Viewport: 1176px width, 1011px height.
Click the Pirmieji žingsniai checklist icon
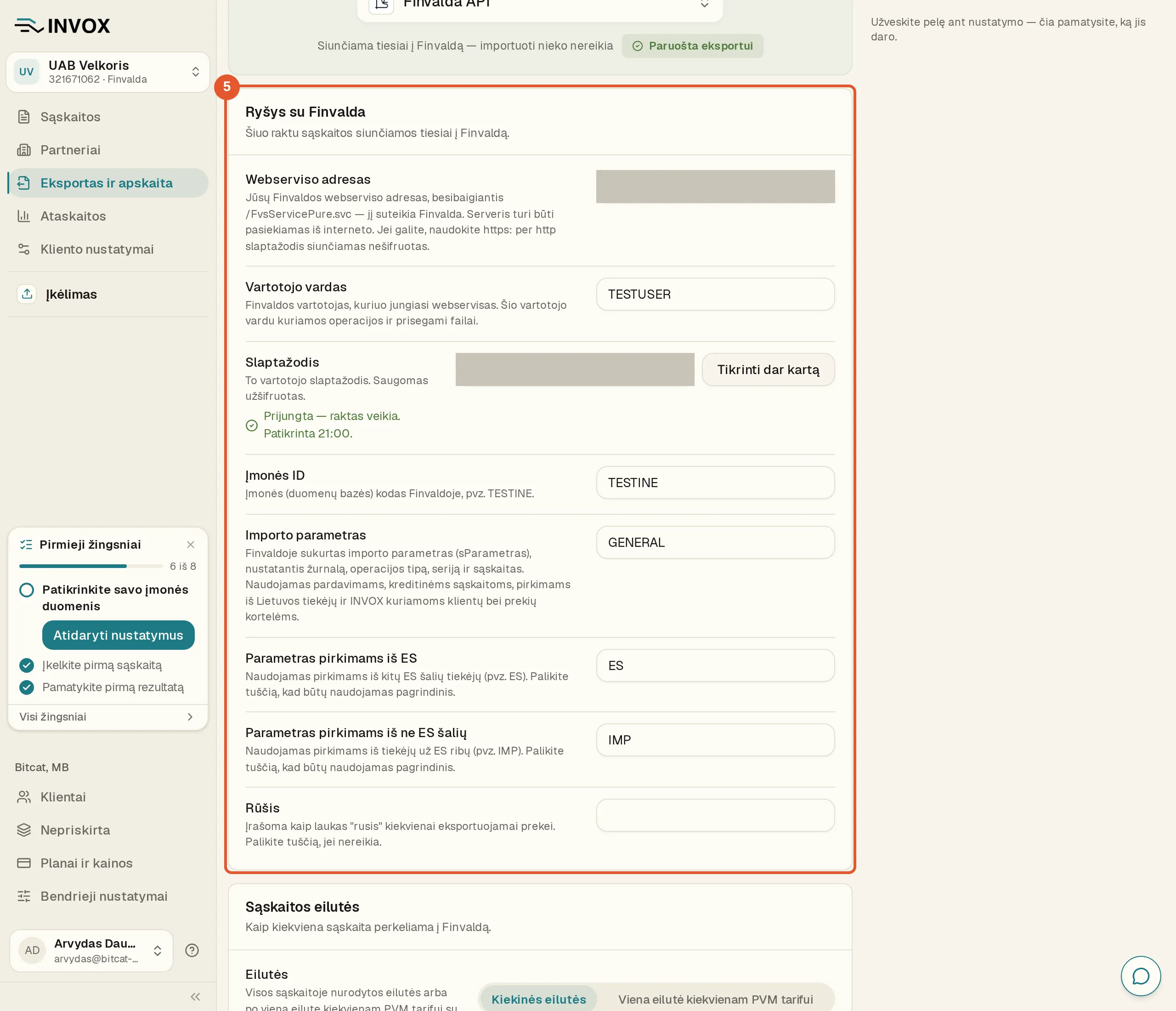pyautogui.click(x=26, y=545)
